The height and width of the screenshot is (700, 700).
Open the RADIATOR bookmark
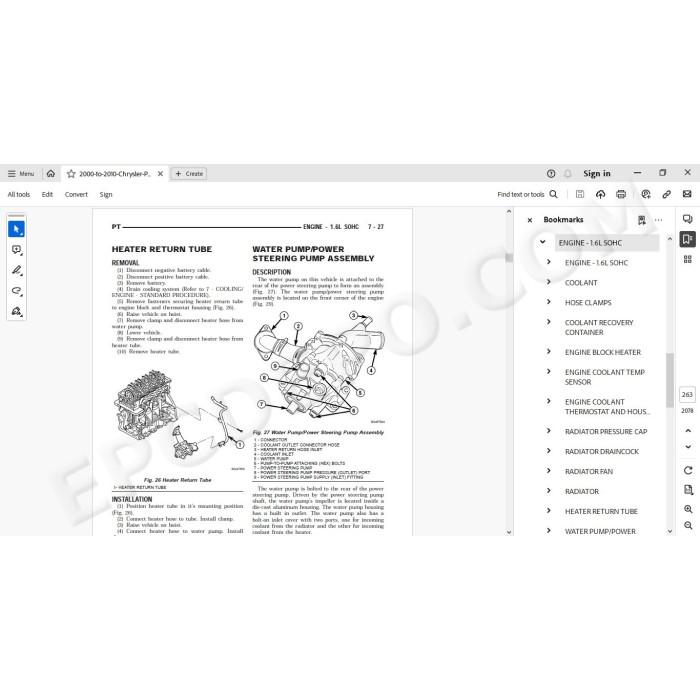click(582, 492)
